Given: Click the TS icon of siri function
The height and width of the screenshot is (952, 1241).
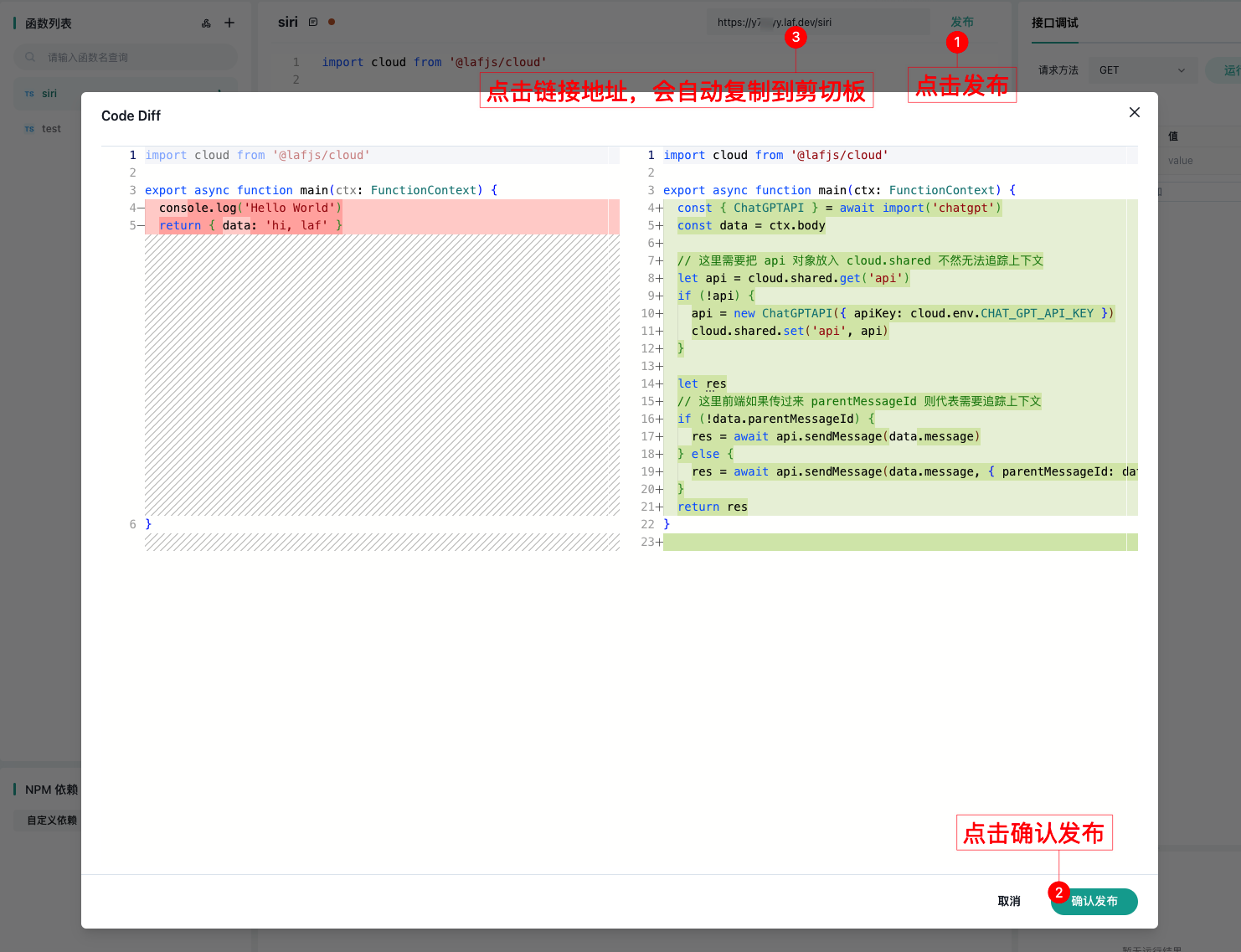Looking at the screenshot, I should point(29,95).
